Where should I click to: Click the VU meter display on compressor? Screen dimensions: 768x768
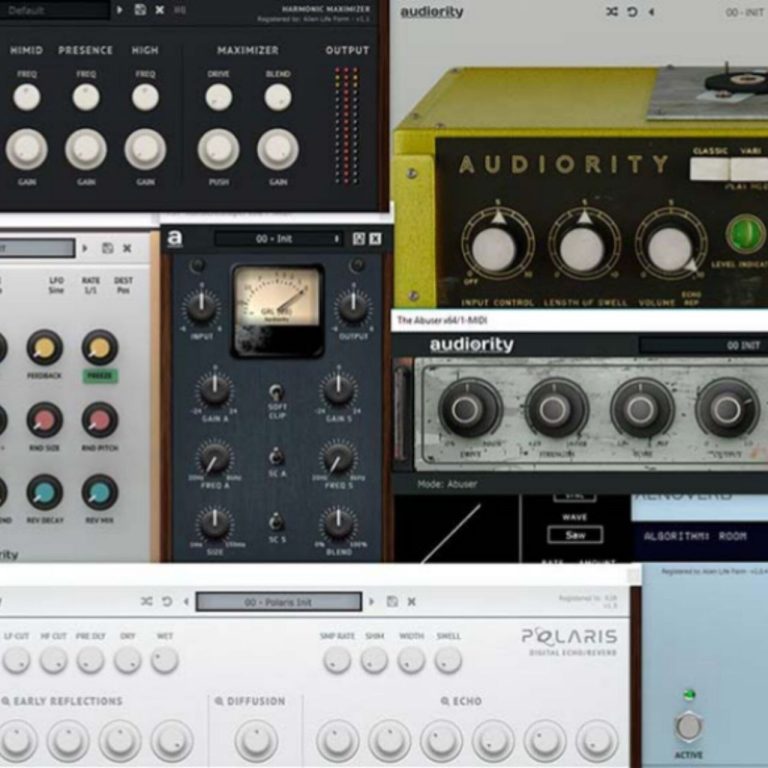tap(278, 311)
